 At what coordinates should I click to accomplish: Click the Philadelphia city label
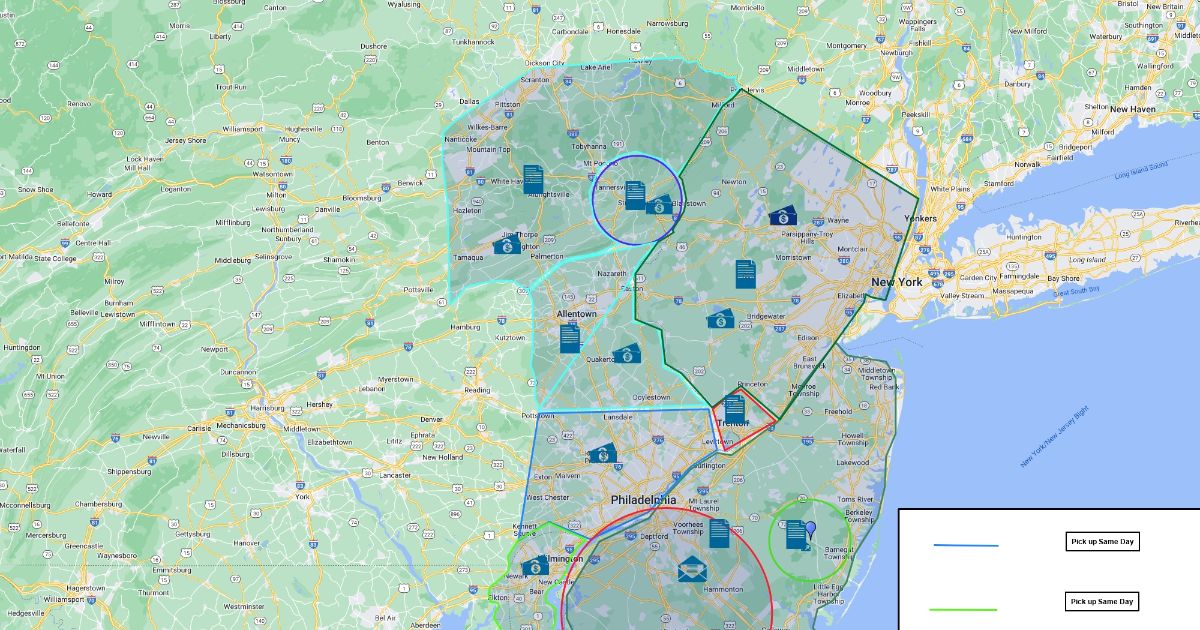pyautogui.click(x=644, y=500)
